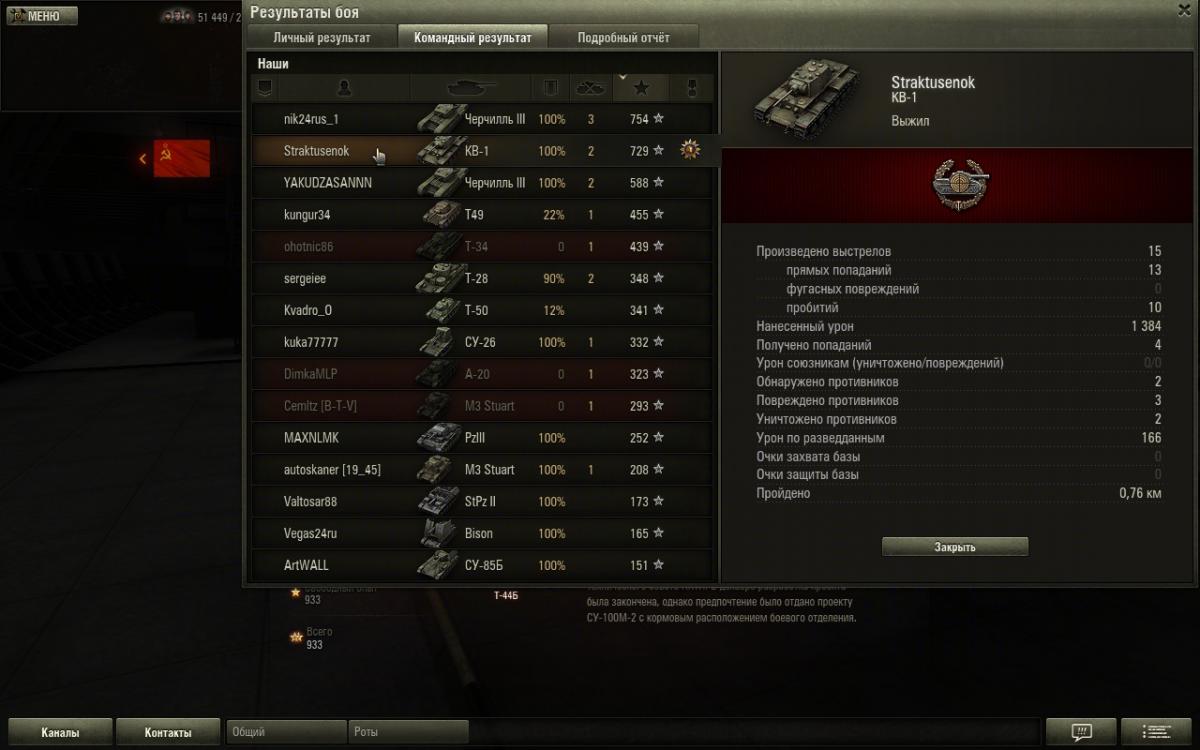
Task: Select the nik24rus_1 player row
Action: click(x=481, y=119)
